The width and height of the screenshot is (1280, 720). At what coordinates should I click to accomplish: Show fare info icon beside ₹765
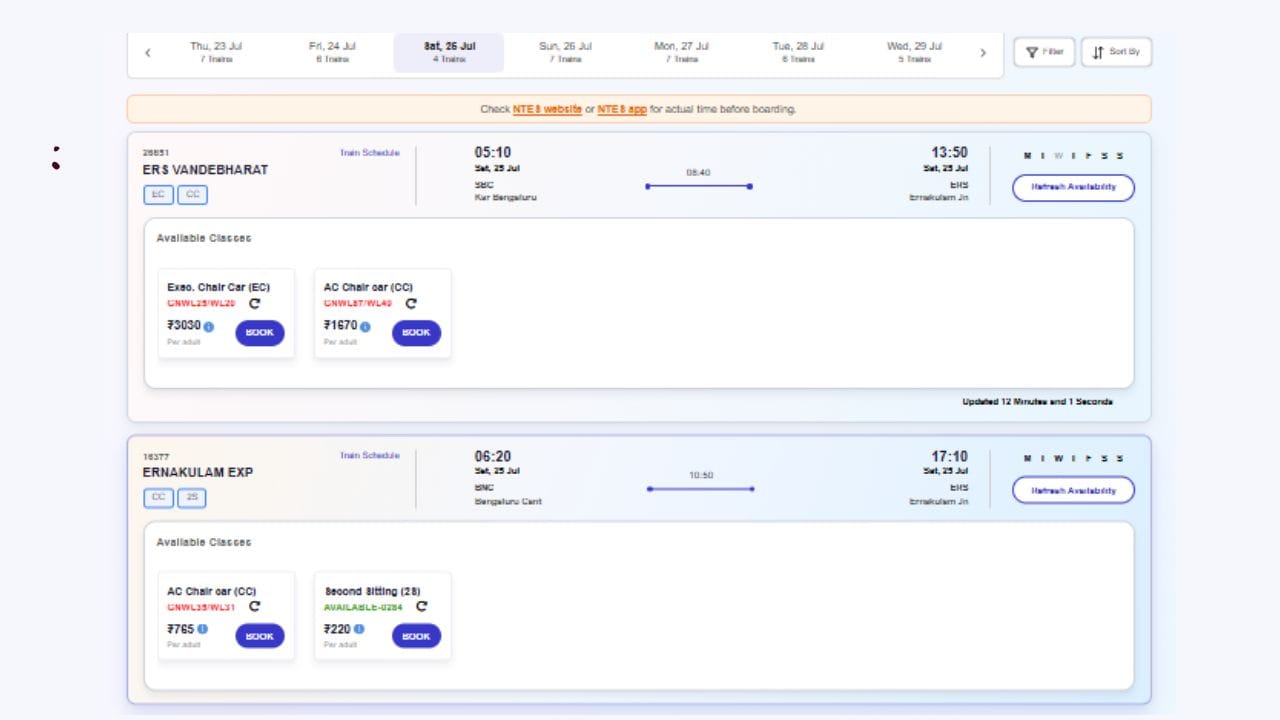tap(202, 629)
